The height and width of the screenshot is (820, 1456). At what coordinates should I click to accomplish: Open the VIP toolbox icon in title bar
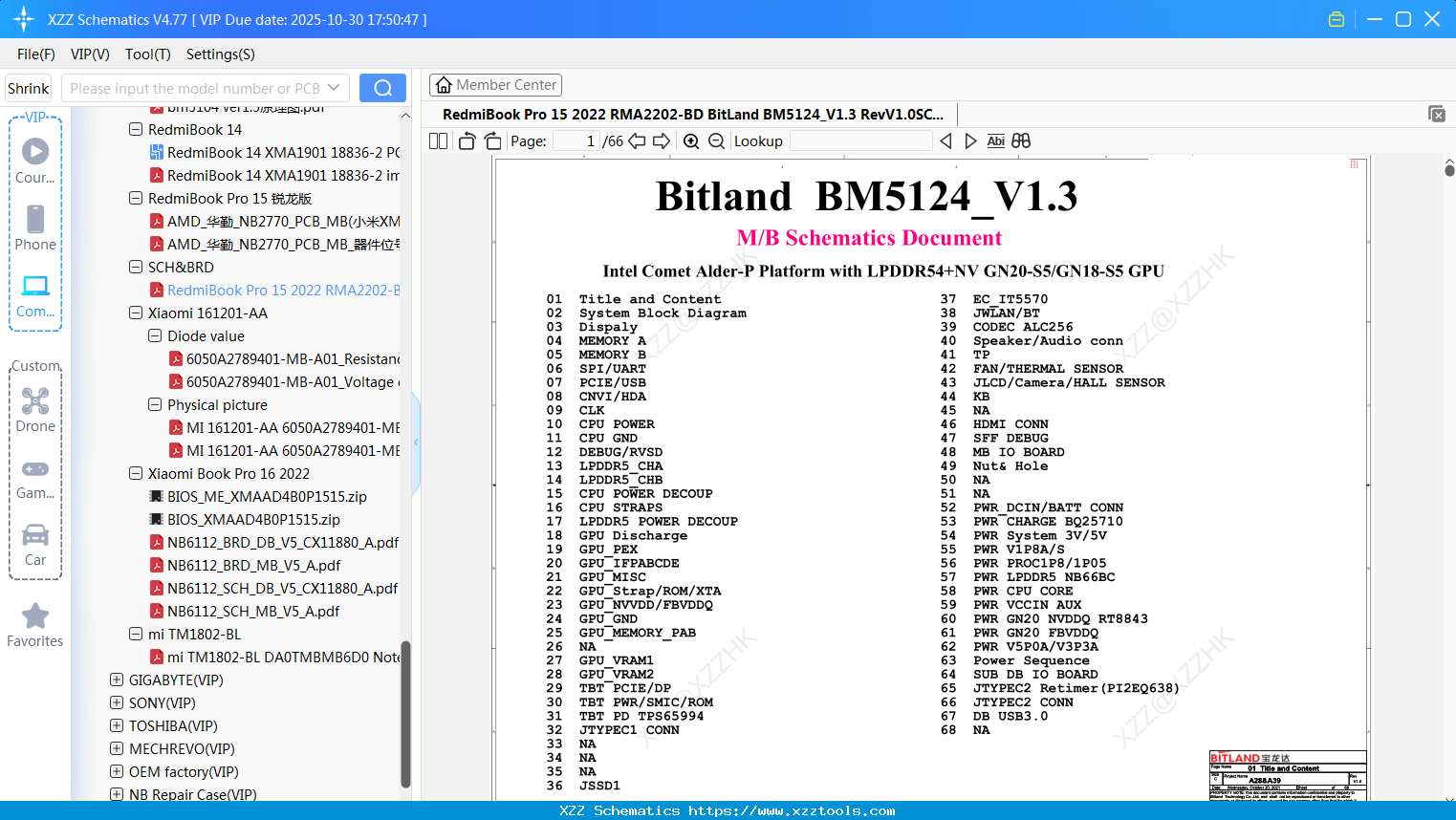tap(1336, 19)
